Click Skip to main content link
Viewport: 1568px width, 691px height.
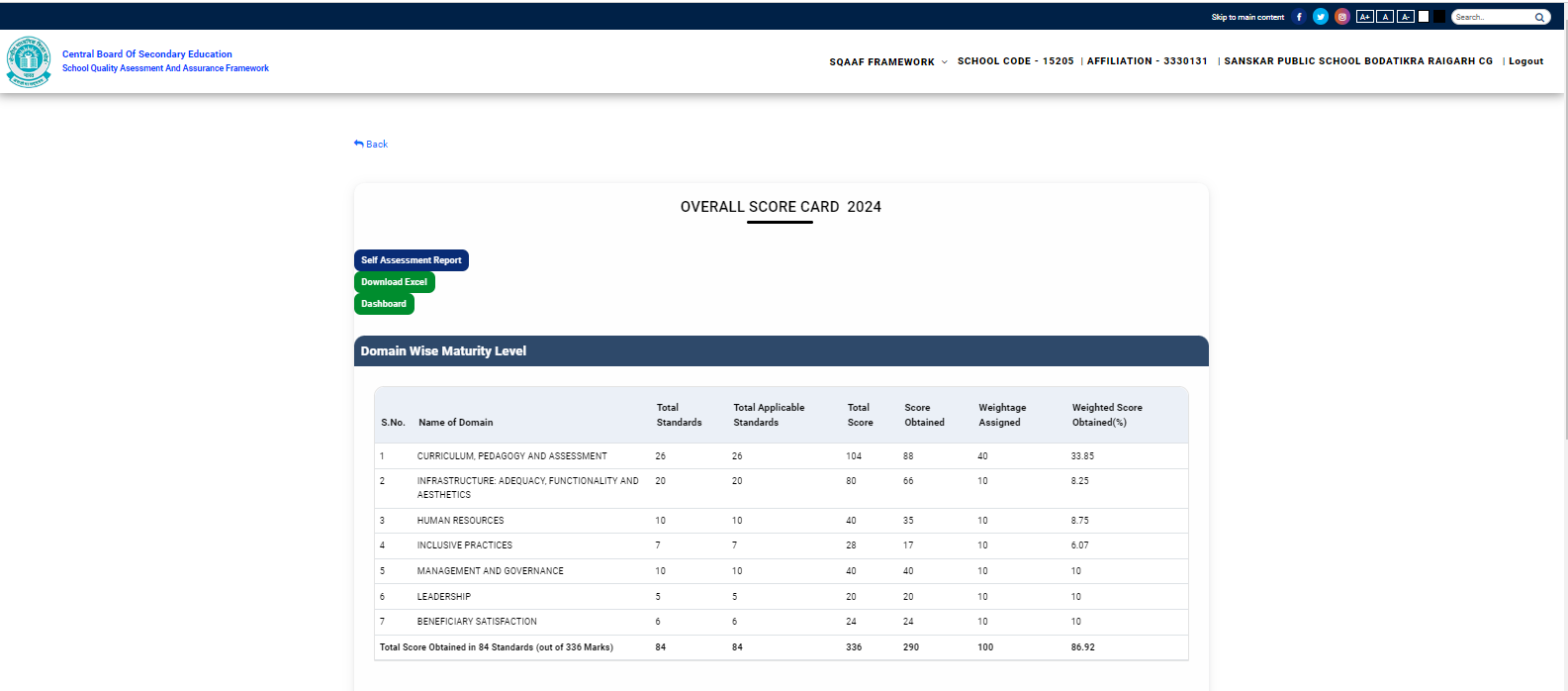pyautogui.click(x=1247, y=17)
